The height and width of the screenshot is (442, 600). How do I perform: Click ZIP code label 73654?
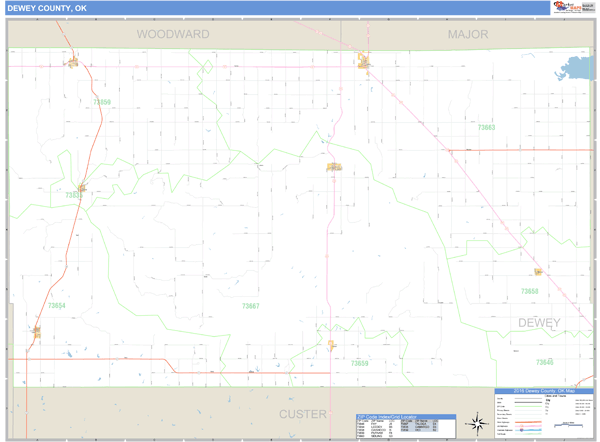coord(56,306)
